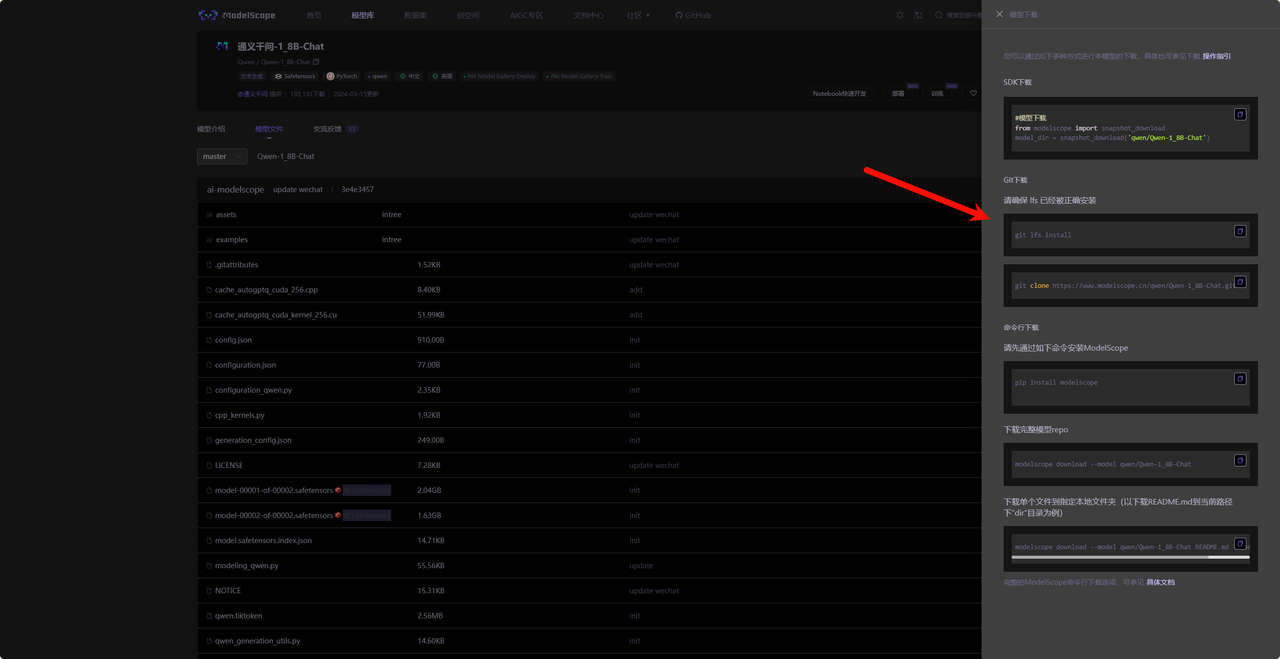
Task: Open the config.json file
Action: coord(233,340)
